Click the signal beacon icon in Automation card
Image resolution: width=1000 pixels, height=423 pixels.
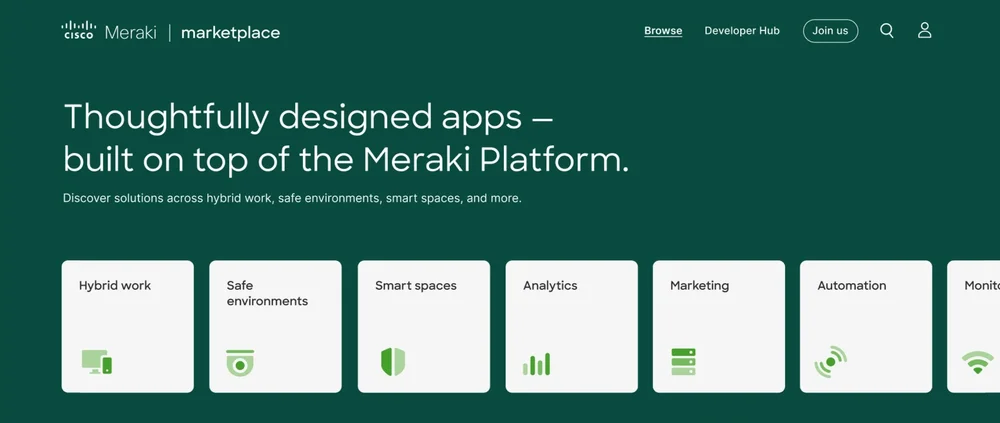point(830,362)
